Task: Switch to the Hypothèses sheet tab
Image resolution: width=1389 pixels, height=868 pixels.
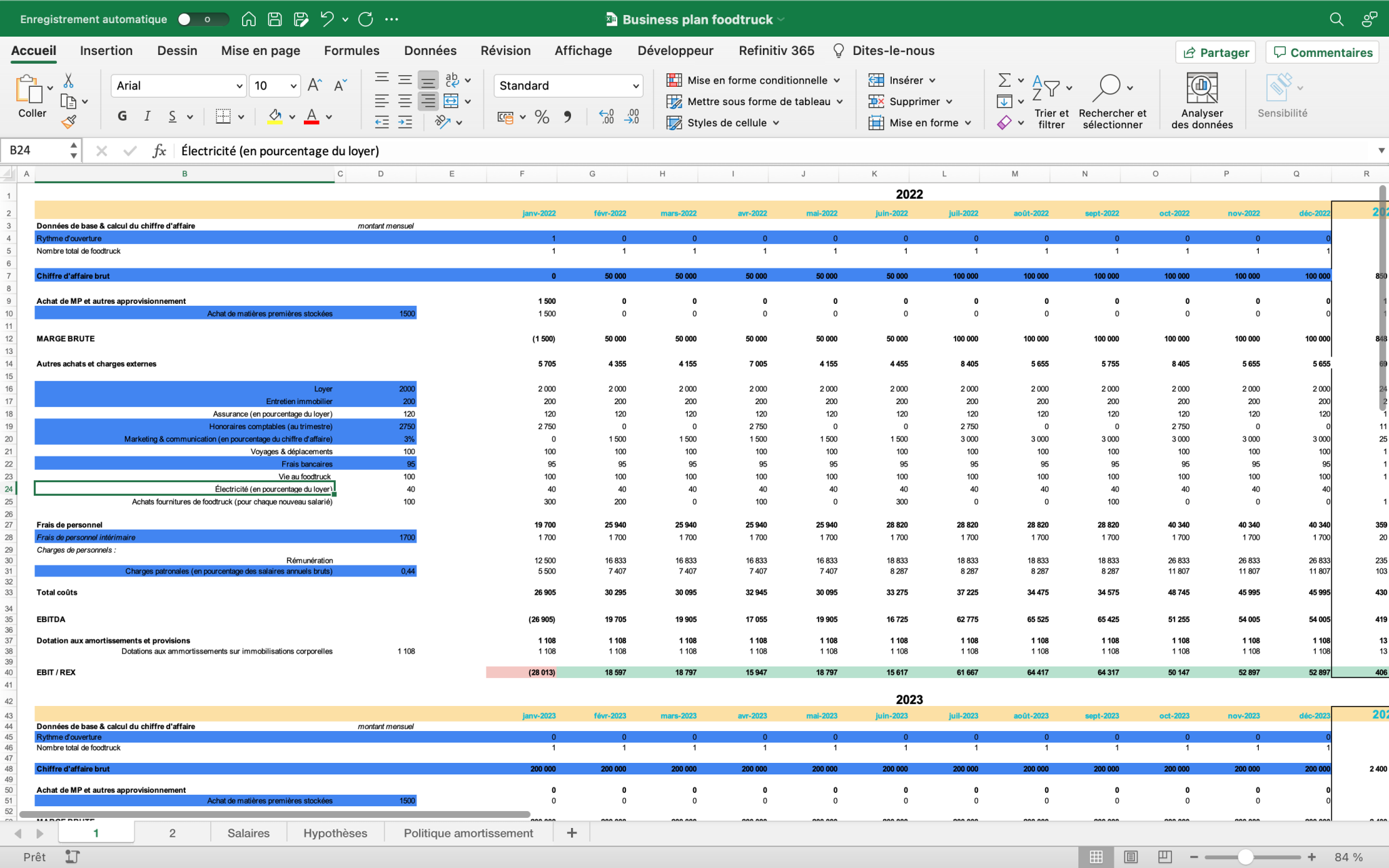Action: (x=335, y=833)
